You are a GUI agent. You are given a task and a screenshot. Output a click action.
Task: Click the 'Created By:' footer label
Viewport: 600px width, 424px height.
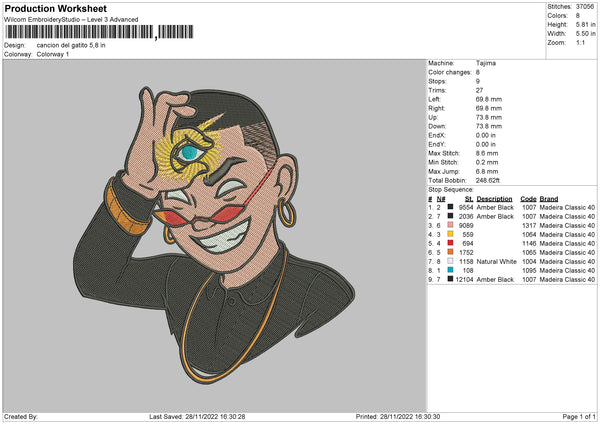click(x=21, y=416)
